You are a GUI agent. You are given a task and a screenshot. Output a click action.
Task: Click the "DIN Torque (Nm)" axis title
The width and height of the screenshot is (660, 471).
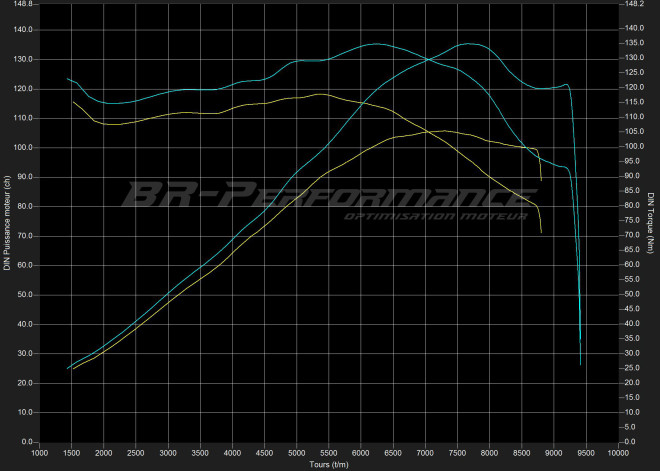(651, 222)
